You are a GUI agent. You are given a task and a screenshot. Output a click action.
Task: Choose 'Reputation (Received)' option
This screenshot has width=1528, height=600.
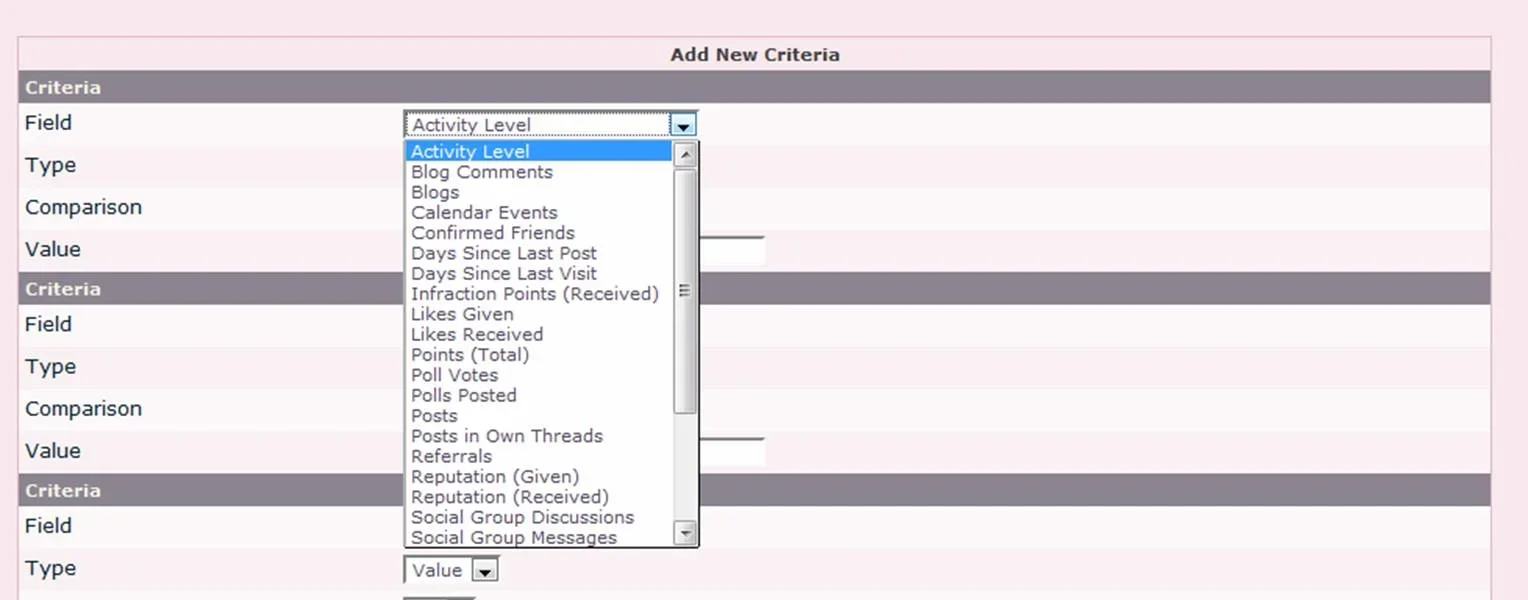pyautogui.click(x=539, y=497)
